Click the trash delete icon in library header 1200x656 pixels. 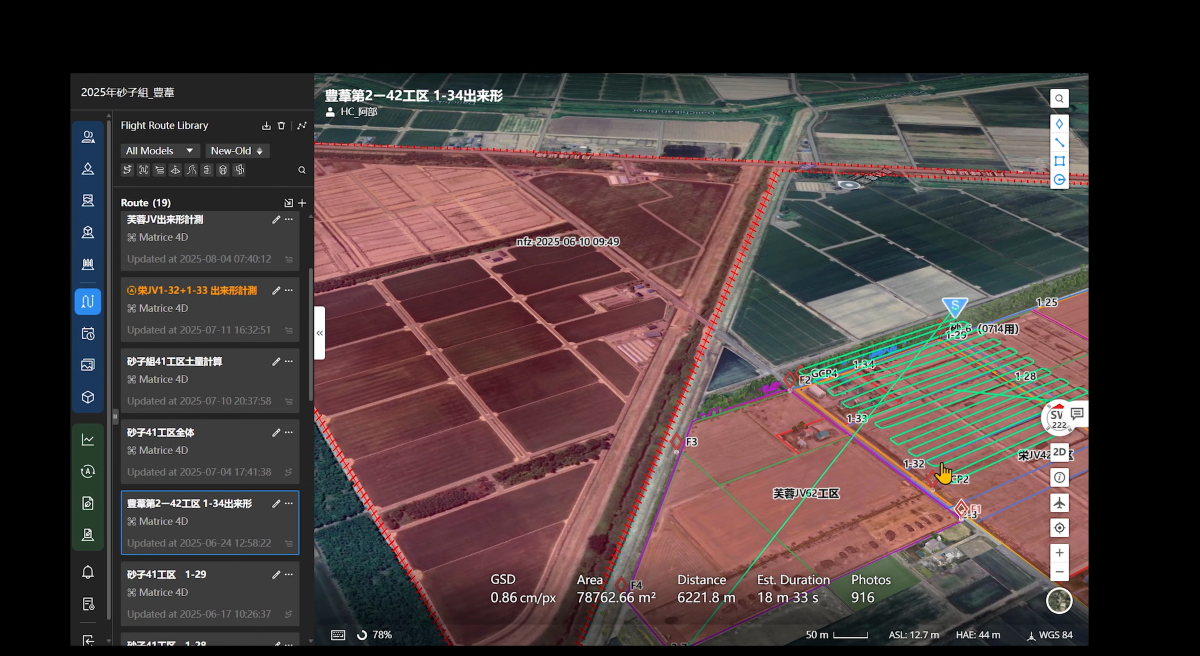[x=282, y=126]
